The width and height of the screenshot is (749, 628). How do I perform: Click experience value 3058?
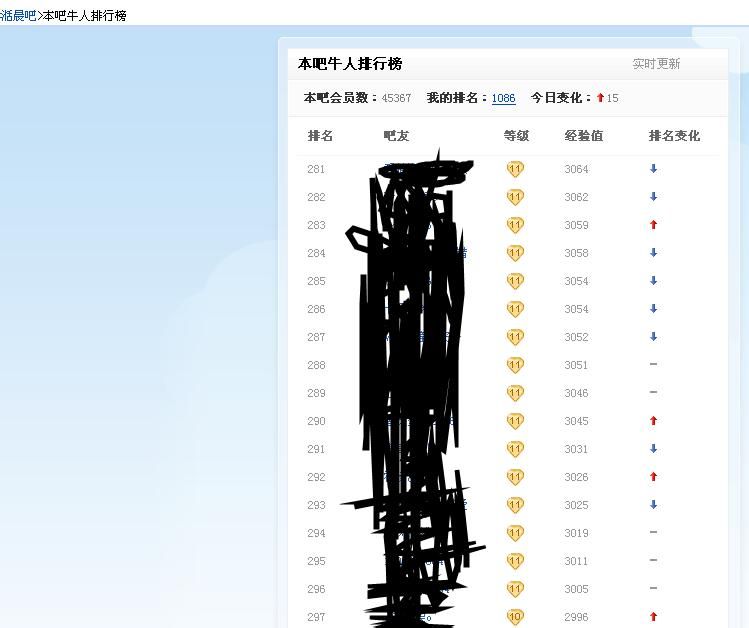[577, 253]
